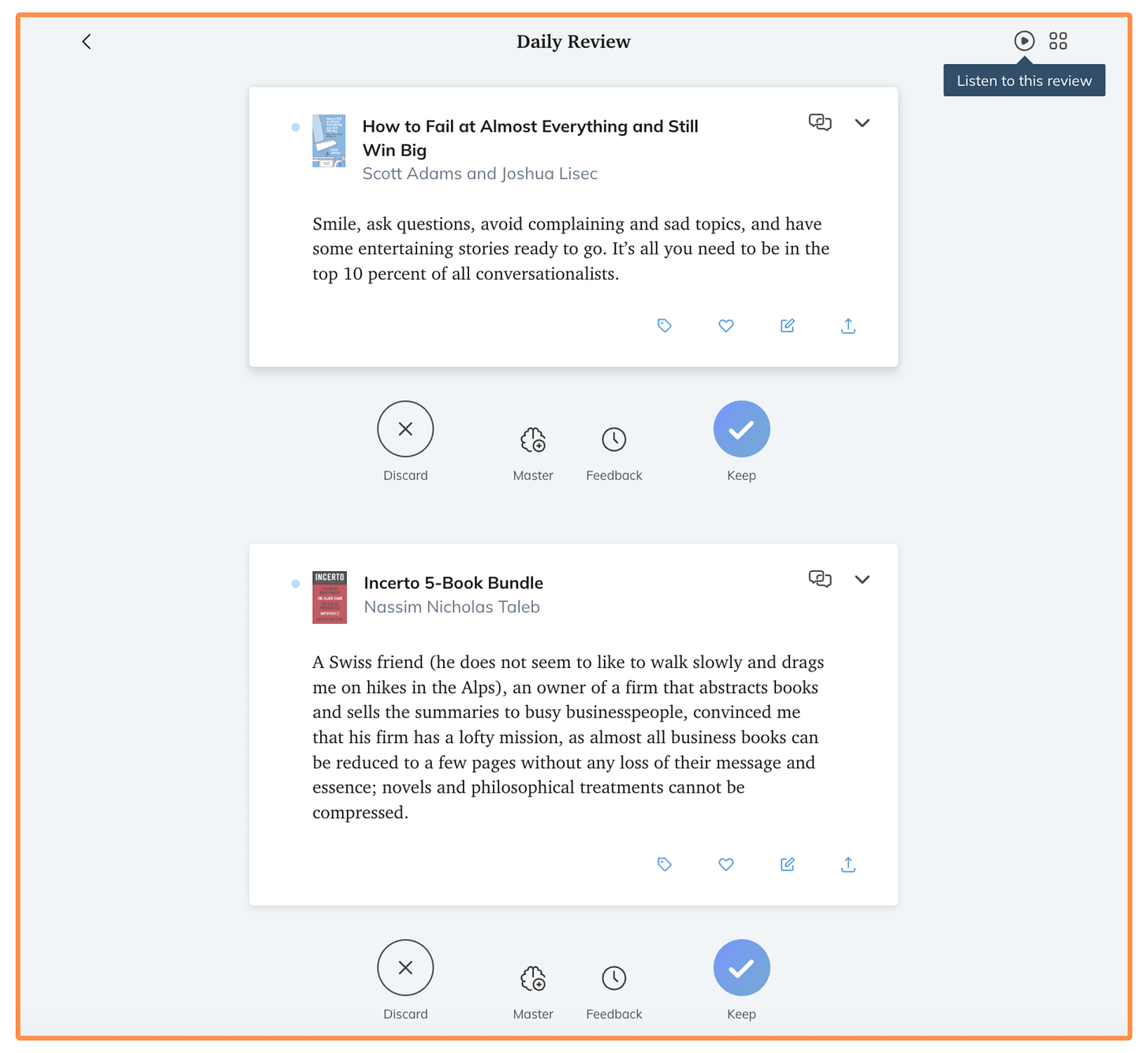Open chat icon on How to Fail card
This screenshot has width=1148, height=1053.
pos(820,122)
